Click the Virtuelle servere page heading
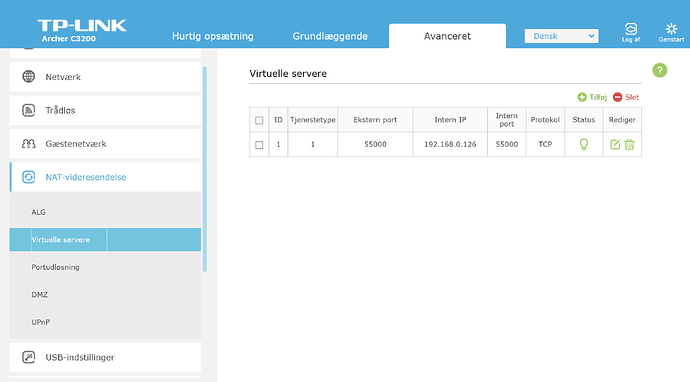This screenshot has width=690, height=382. click(x=288, y=73)
